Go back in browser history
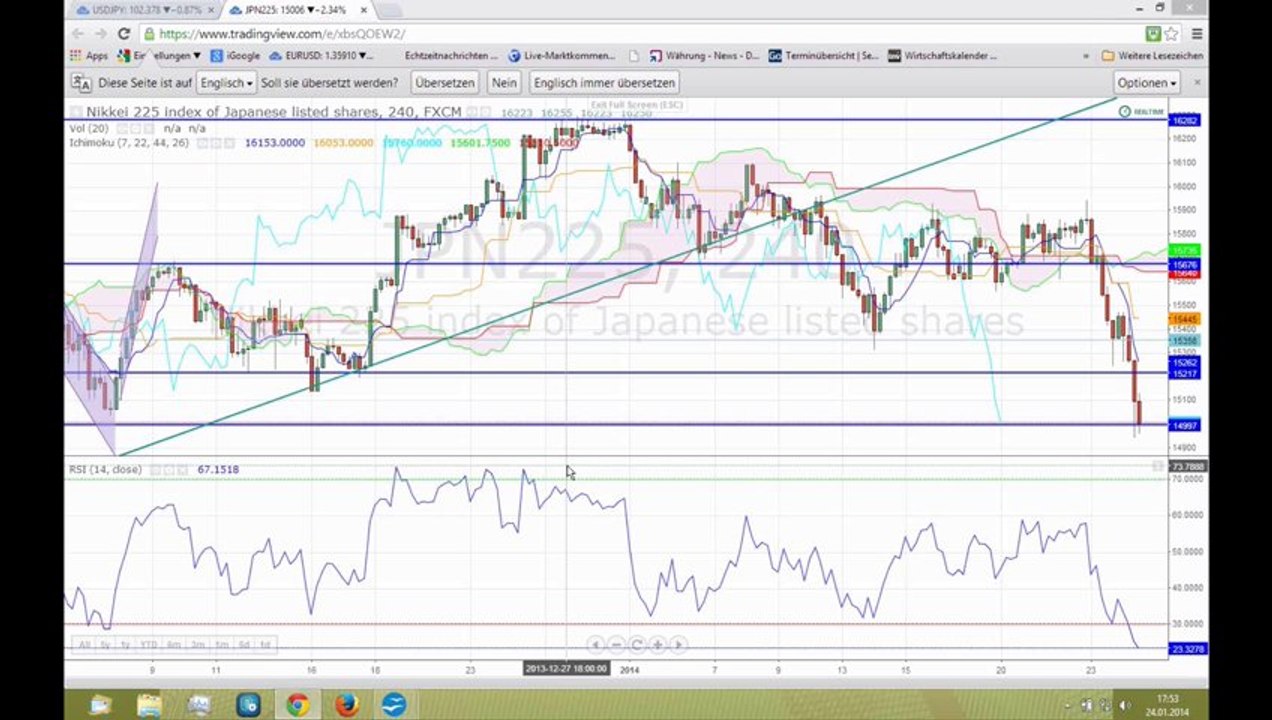This screenshot has width=1272, height=720. point(77,33)
